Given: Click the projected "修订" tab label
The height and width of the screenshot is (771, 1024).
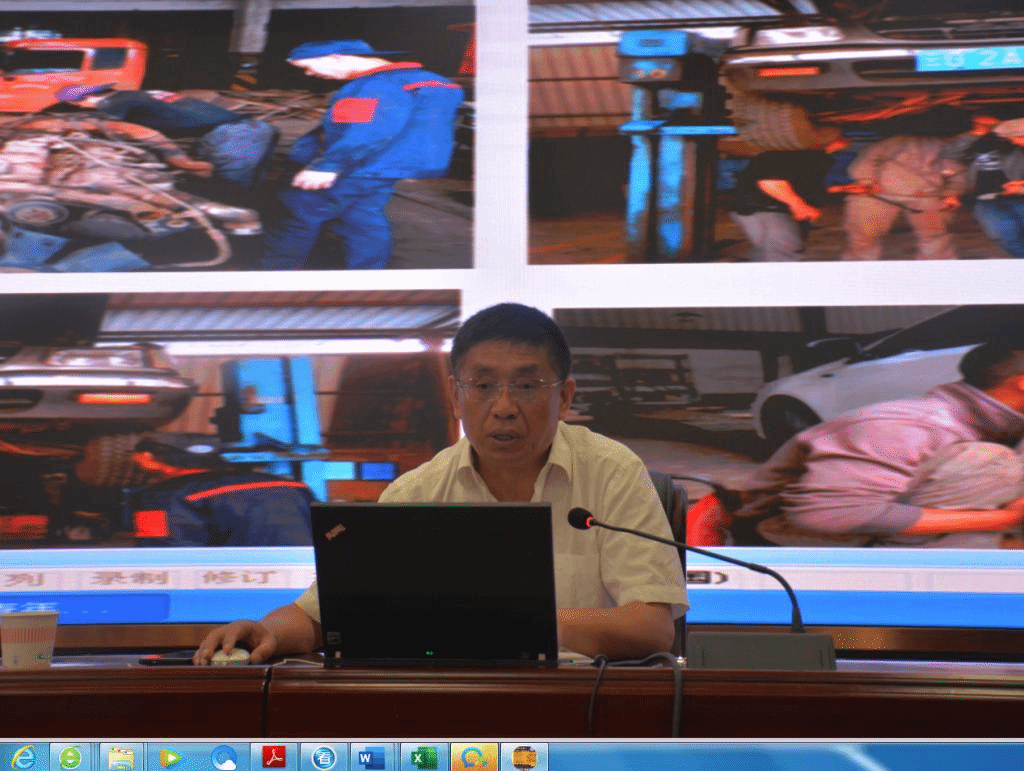Looking at the screenshot, I should [232, 577].
